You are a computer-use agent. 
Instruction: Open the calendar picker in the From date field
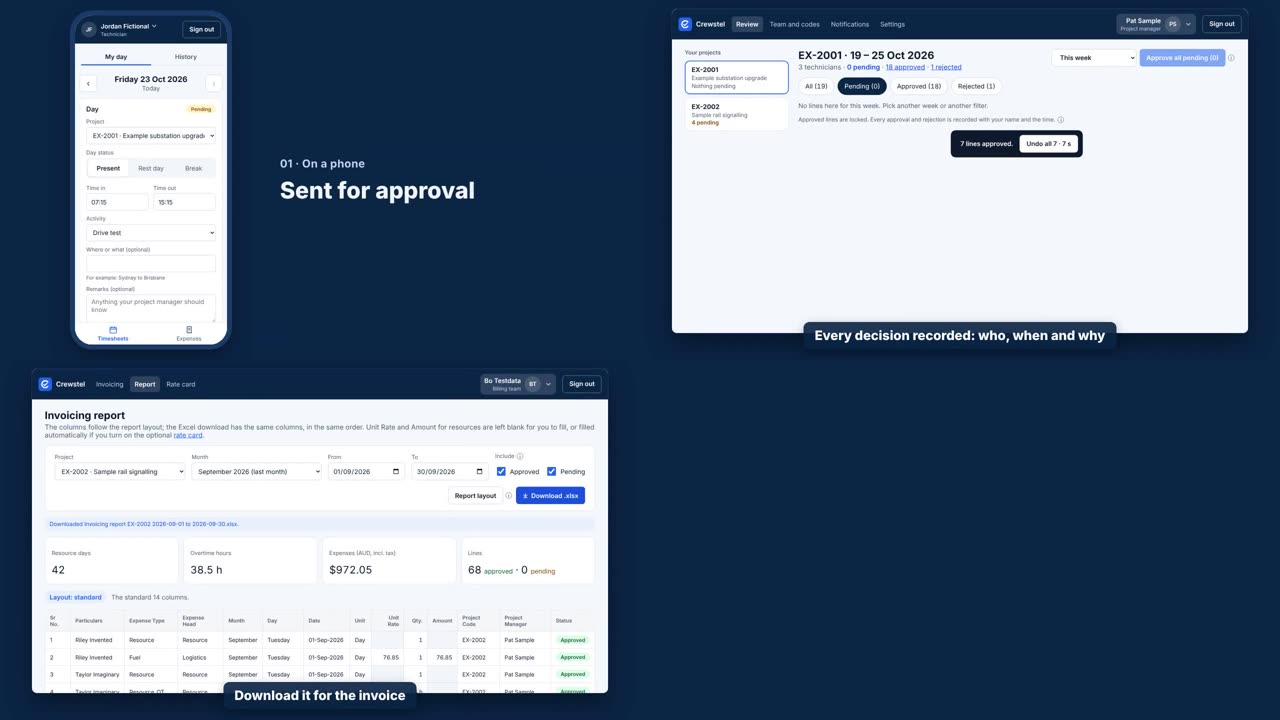pos(395,472)
